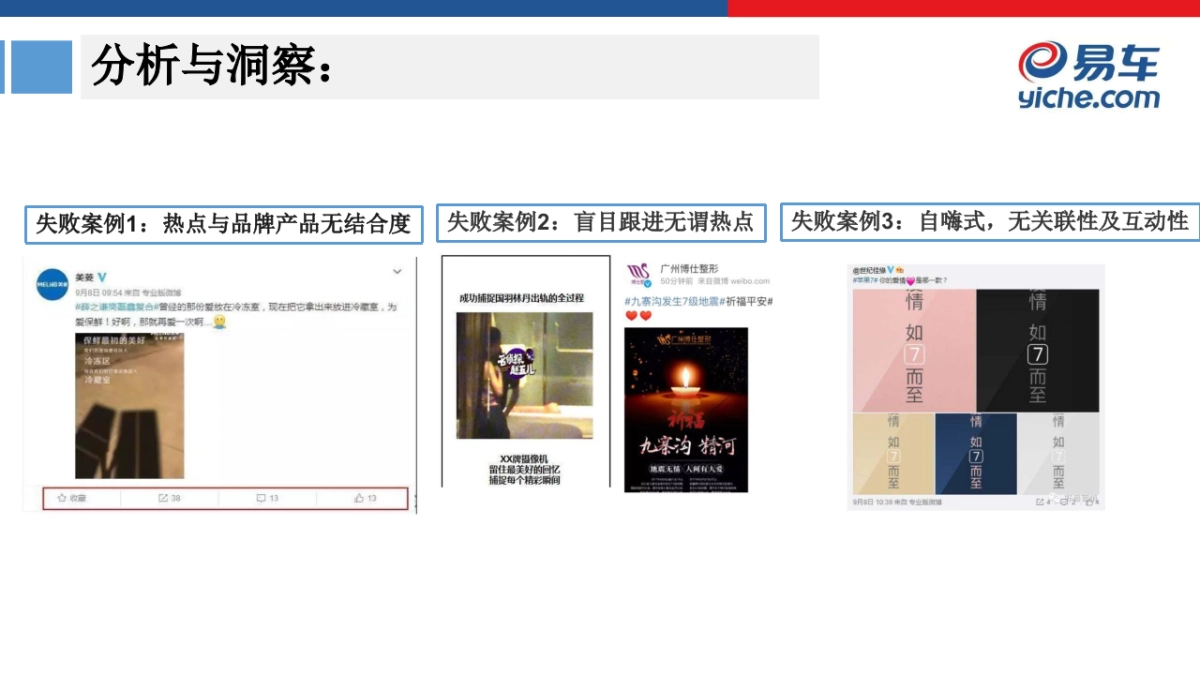
Task: Toggle the 收藏 favorite star on the Meiling post
Action: pos(61,498)
